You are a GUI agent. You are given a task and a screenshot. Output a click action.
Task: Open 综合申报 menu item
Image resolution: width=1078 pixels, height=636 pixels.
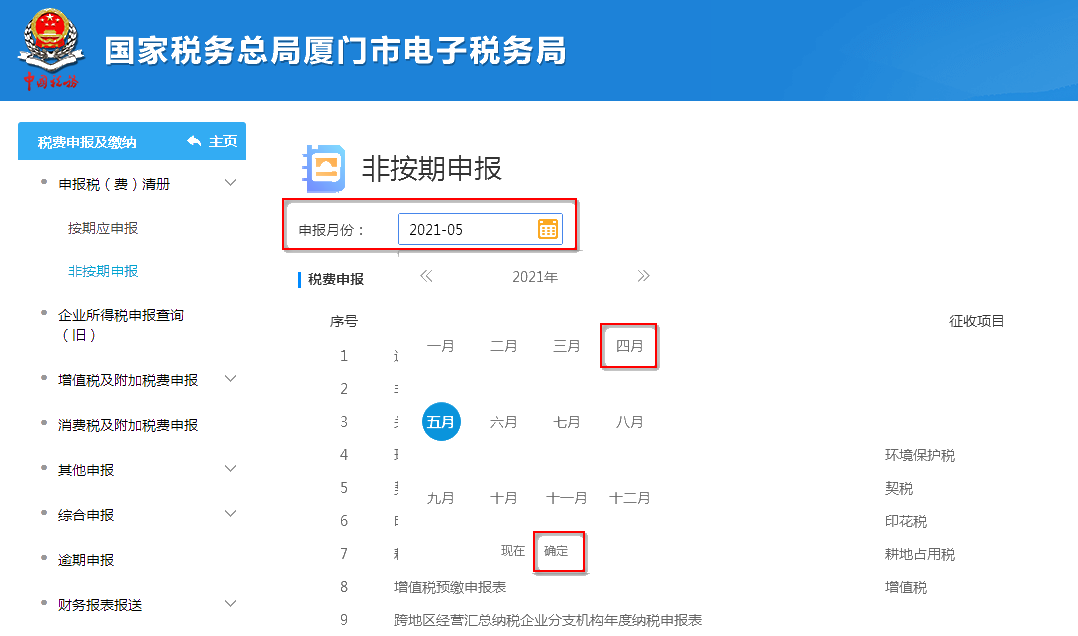86,515
